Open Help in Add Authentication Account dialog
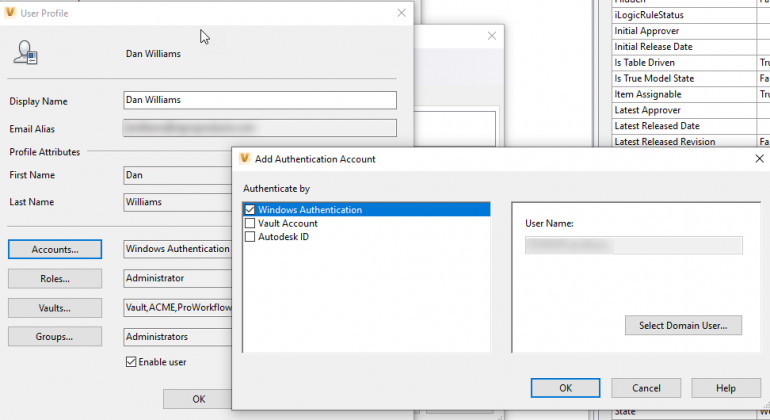The image size is (770, 420). 726,388
